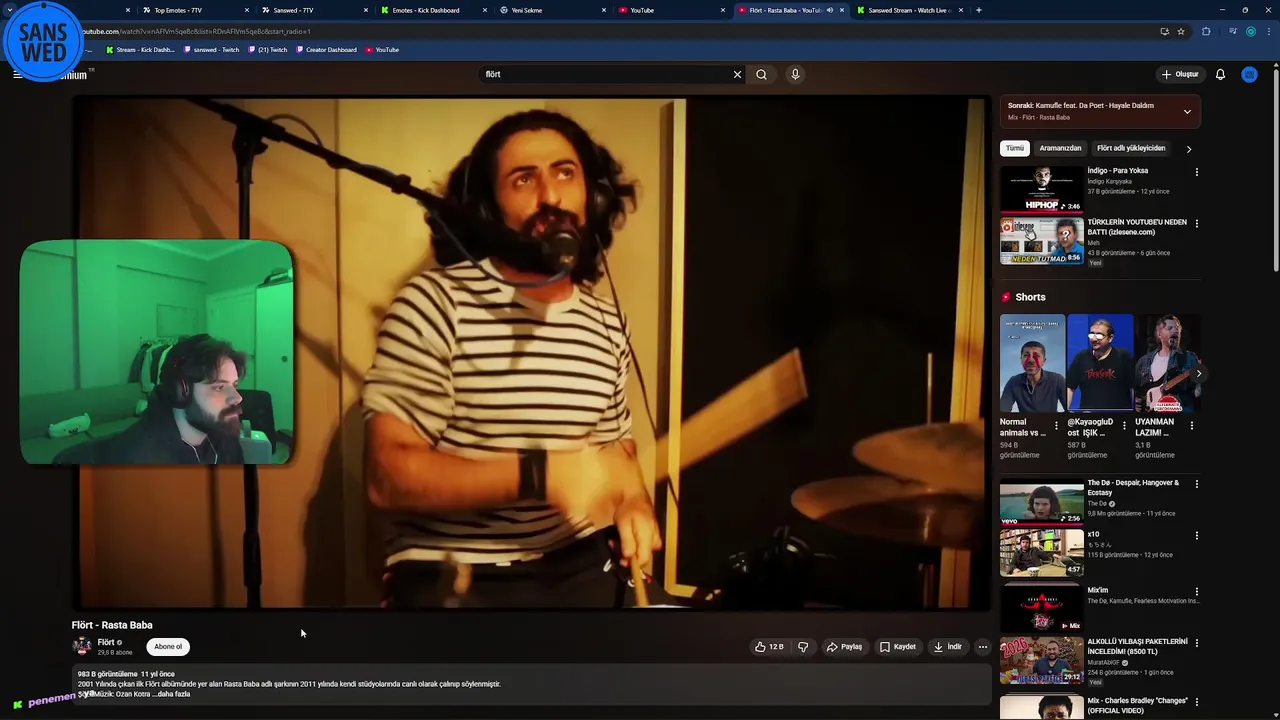1280x720 pixels.
Task: Like the video with the thumbs up icon
Action: point(769,647)
